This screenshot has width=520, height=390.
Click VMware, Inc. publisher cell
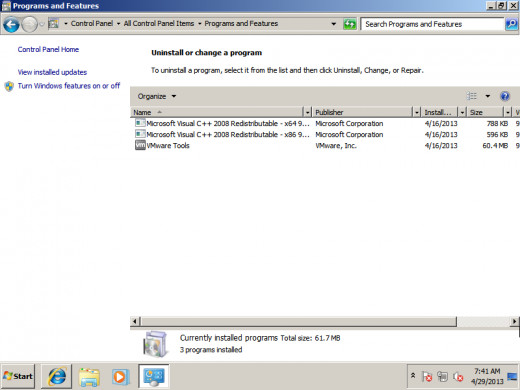(336, 145)
